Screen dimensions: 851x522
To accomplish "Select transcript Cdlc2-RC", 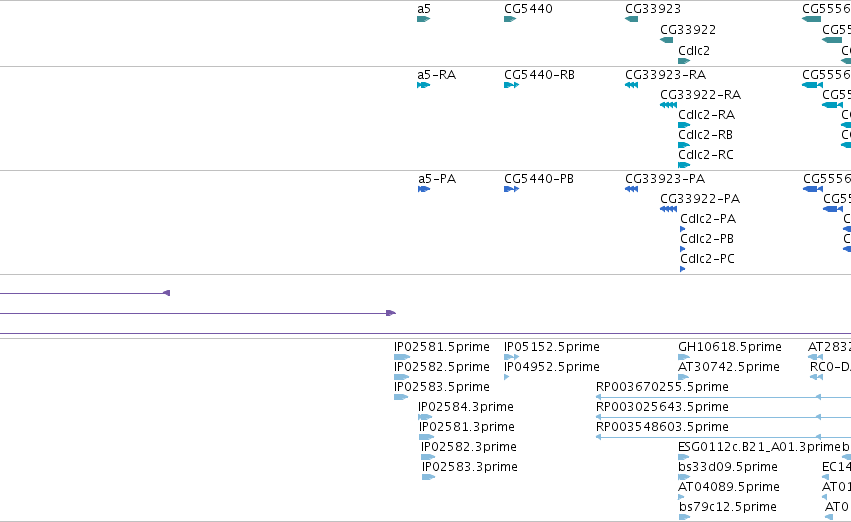I will click(684, 165).
